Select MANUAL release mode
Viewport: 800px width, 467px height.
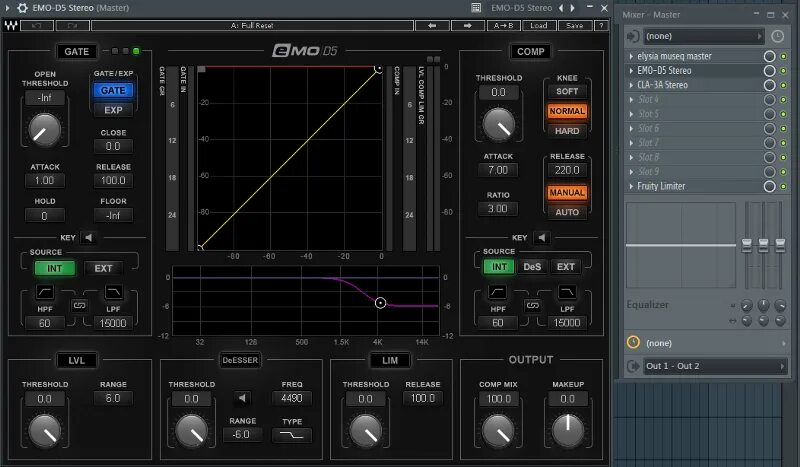pyautogui.click(x=567, y=192)
